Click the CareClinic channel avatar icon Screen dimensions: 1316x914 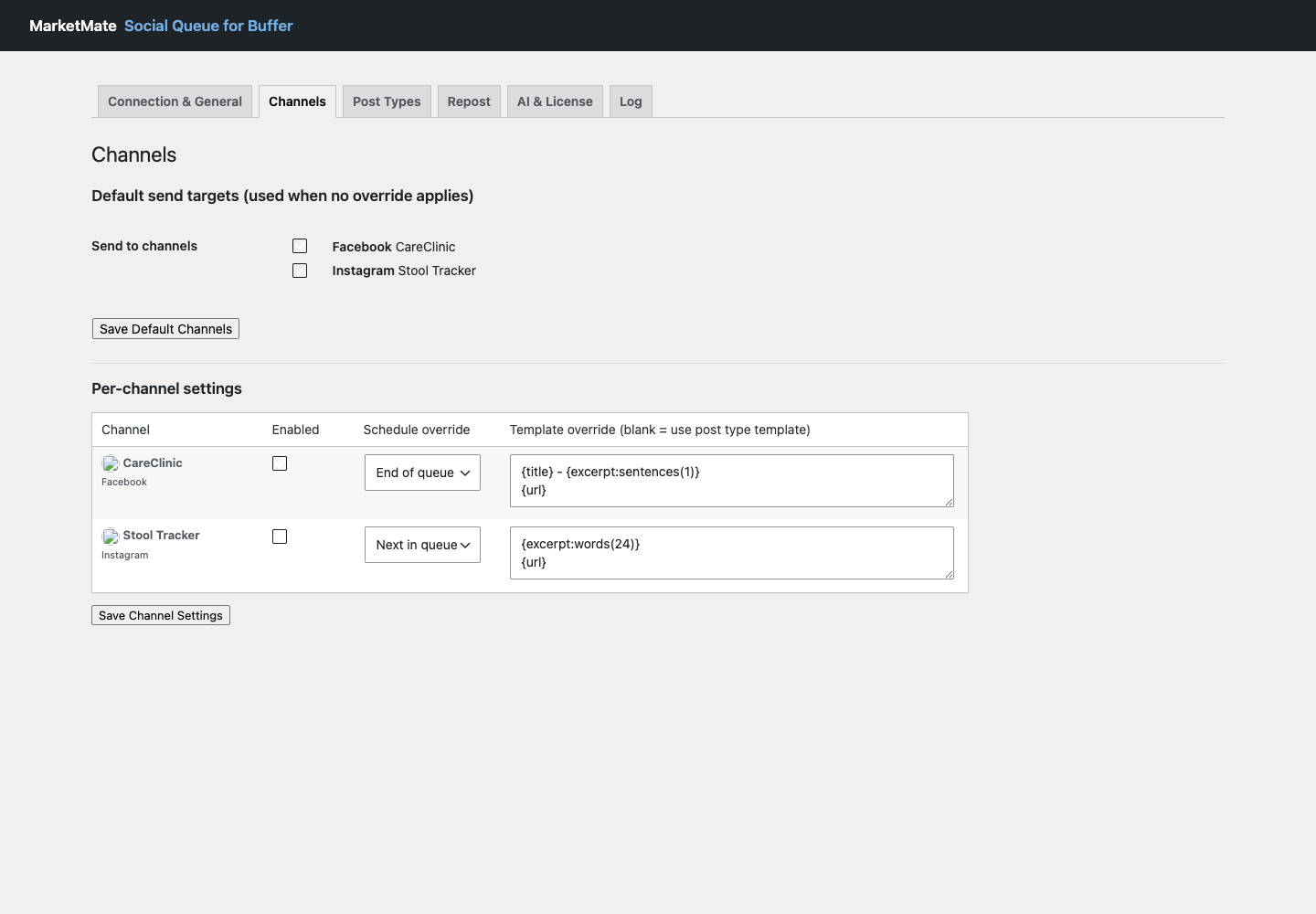tap(111, 463)
